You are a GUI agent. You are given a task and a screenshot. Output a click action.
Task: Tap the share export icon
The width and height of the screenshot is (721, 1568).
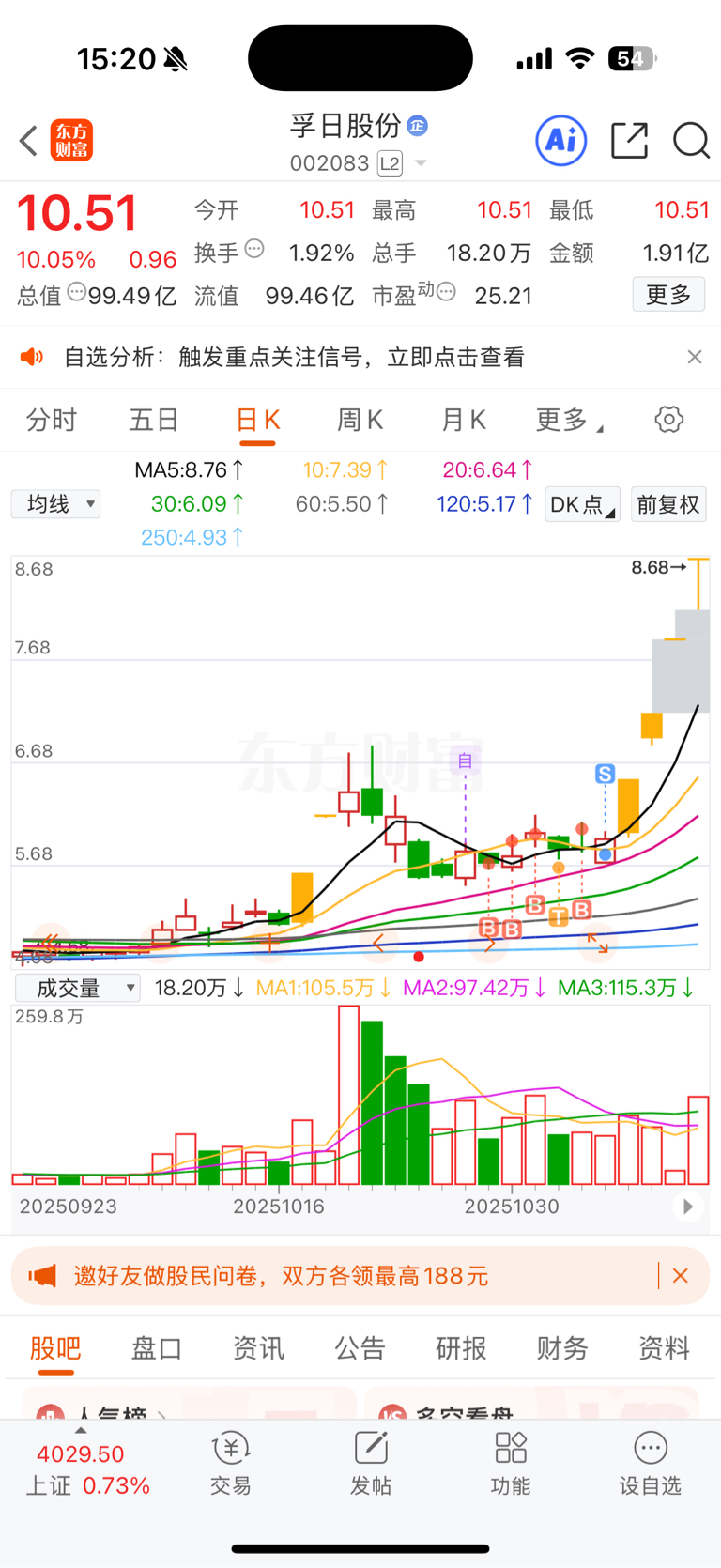pos(629,141)
